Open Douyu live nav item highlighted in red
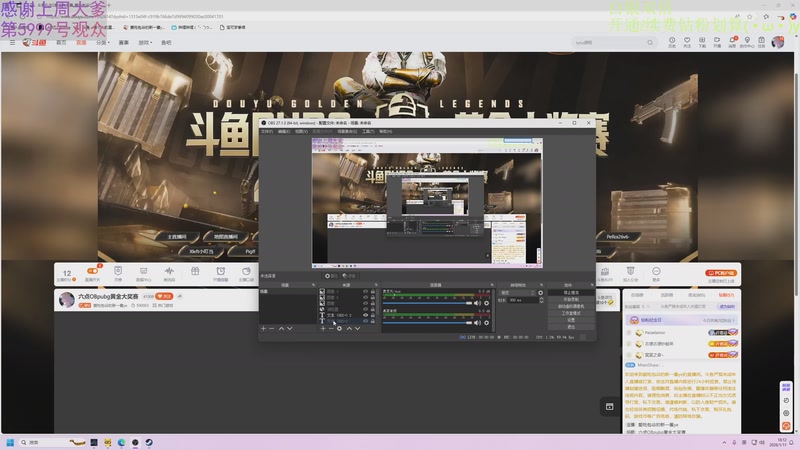The height and width of the screenshot is (450, 800). pos(81,42)
